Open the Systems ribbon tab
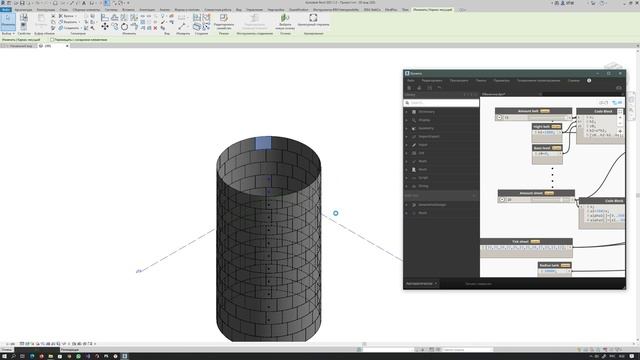 (x=111, y=9)
